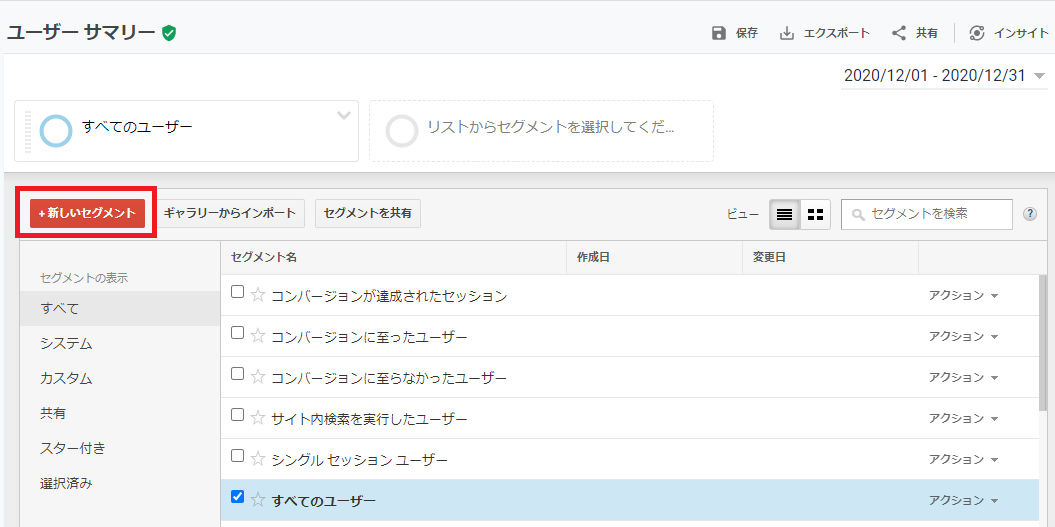This screenshot has height=527, width=1055.
Task: Switch to grid view icon
Action: click(815, 215)
